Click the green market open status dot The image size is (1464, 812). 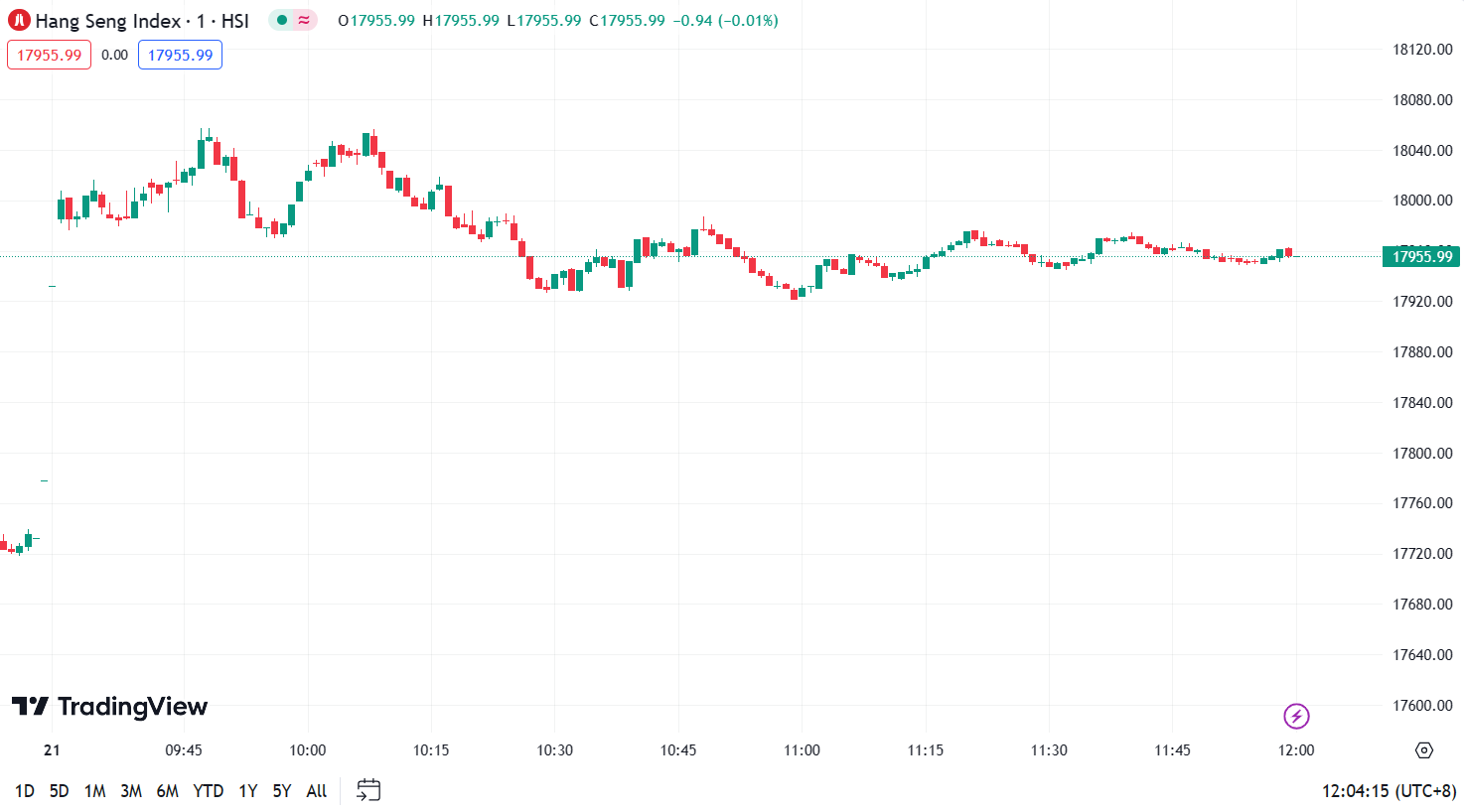coord(282,20)
